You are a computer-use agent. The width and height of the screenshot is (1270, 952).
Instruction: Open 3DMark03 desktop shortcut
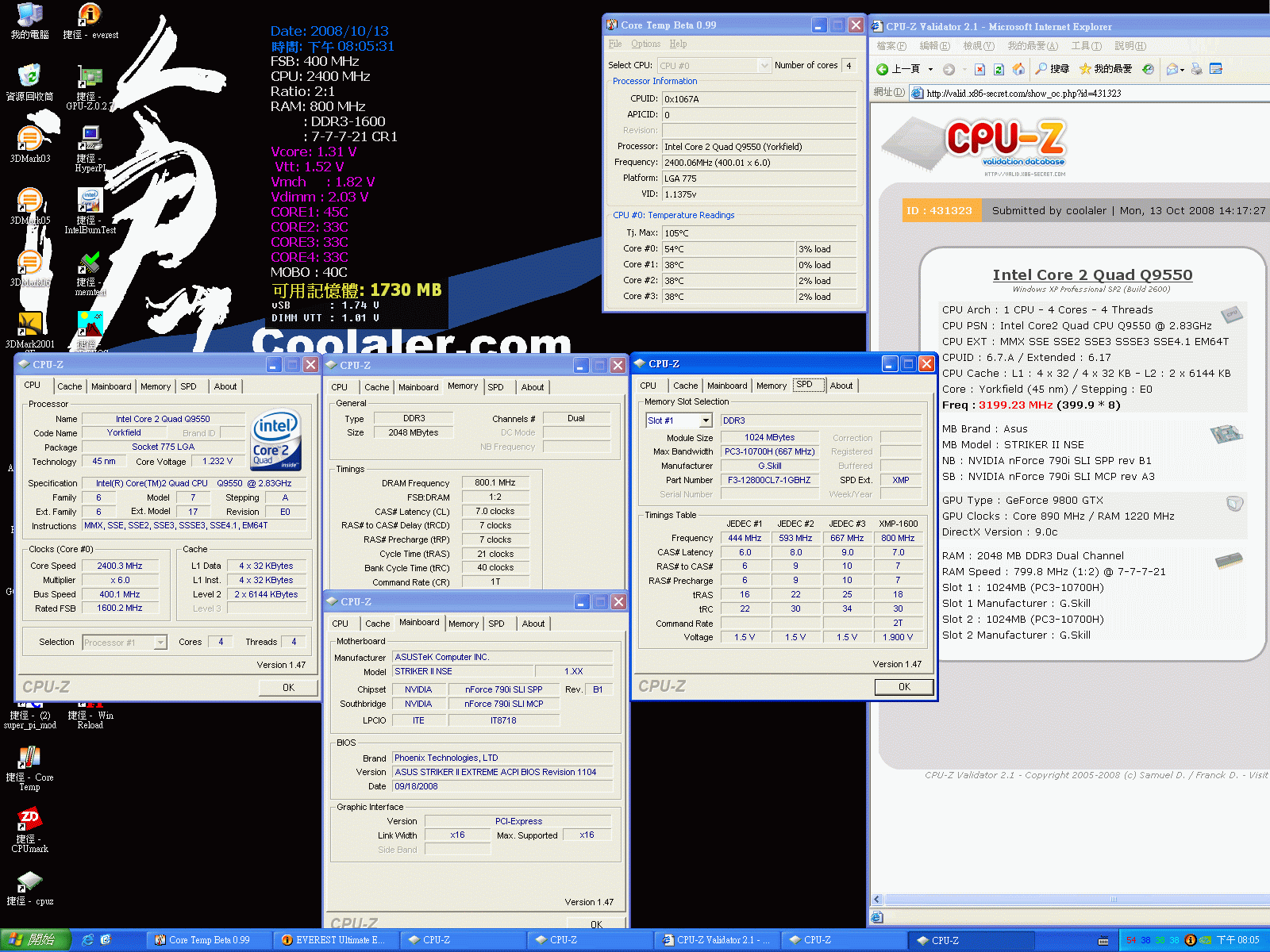[29, 144]
